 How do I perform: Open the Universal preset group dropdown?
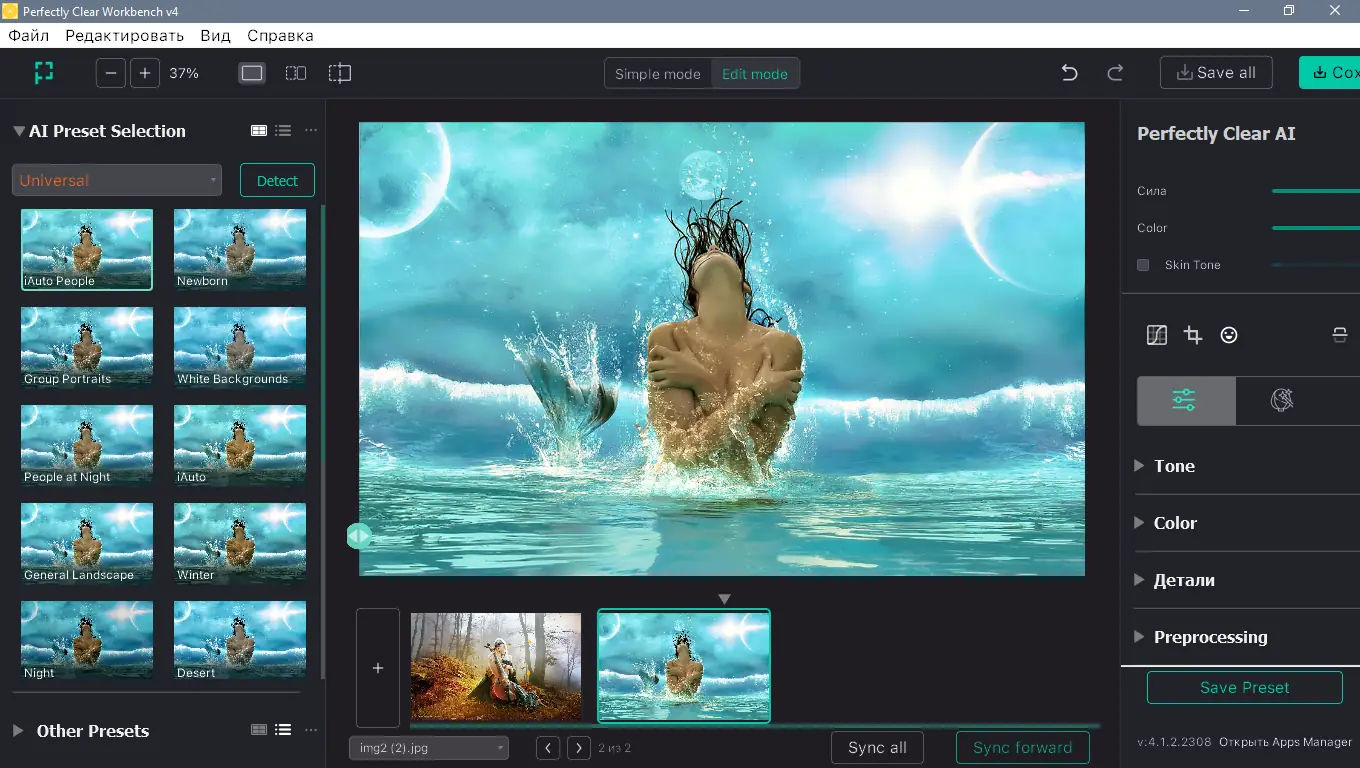pyautogui.click(x=117, y=180)
